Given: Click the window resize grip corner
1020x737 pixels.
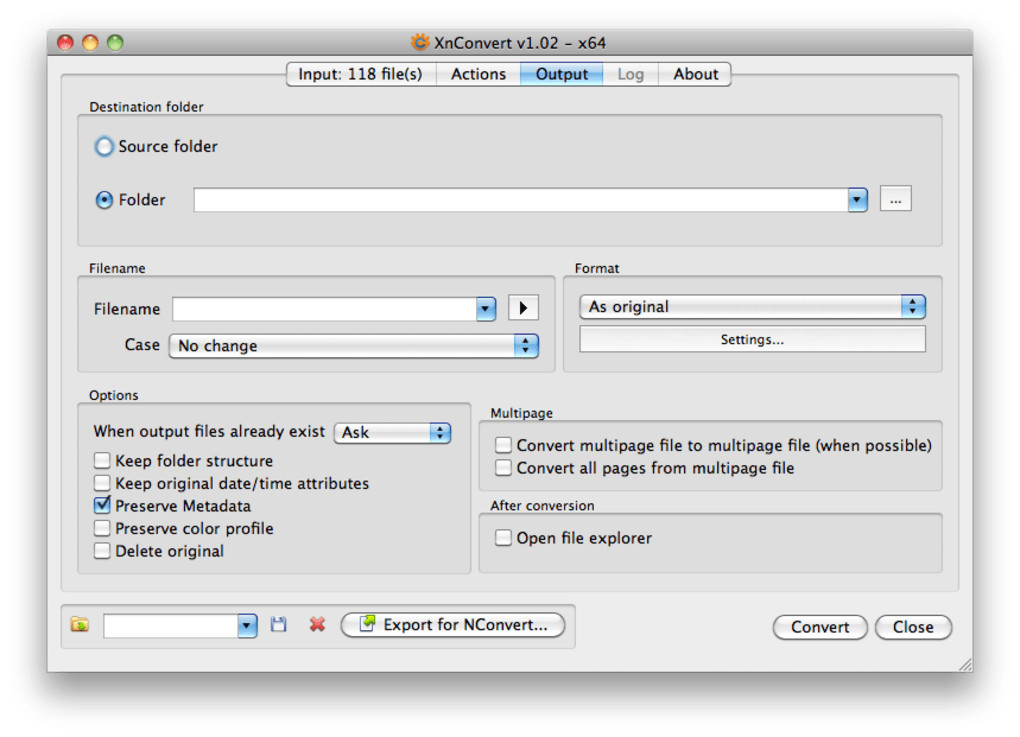Looking at the screenshot, I should [965, 664].
